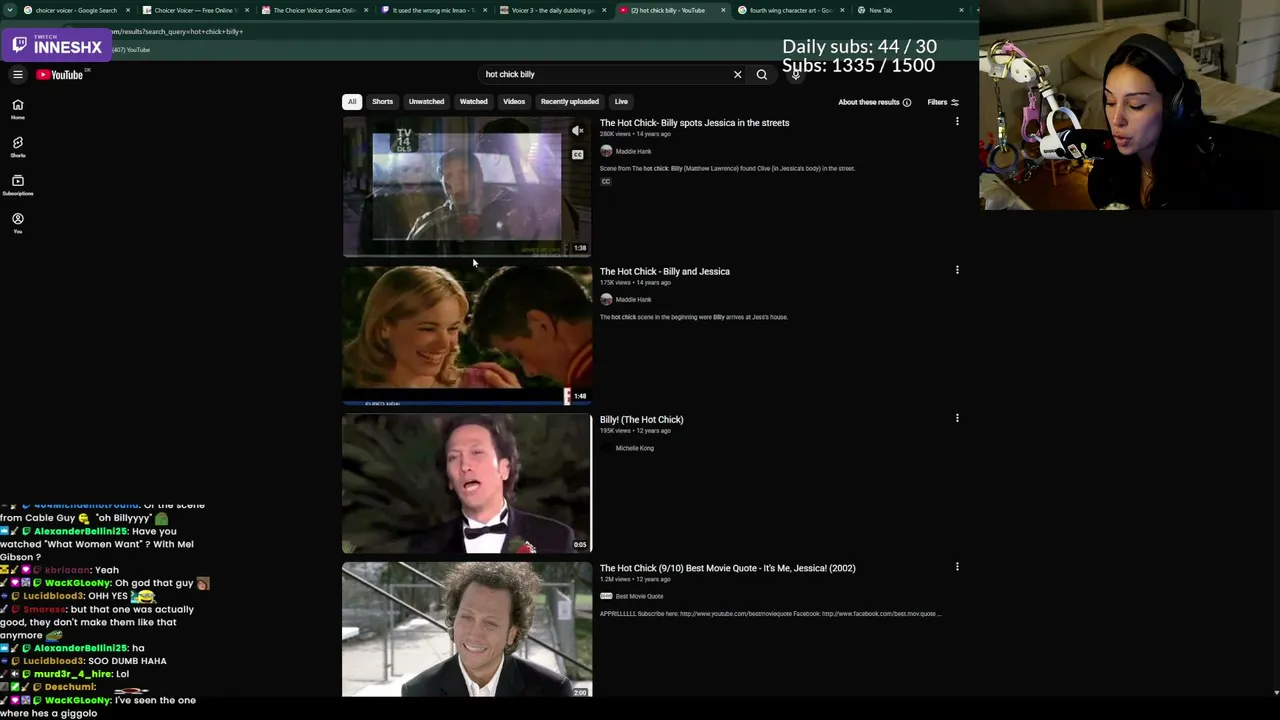Visit Best Movie Quote channel name
Image resolution: width=1280 pixels, height=720 pixels.
(x=639, y=596)
